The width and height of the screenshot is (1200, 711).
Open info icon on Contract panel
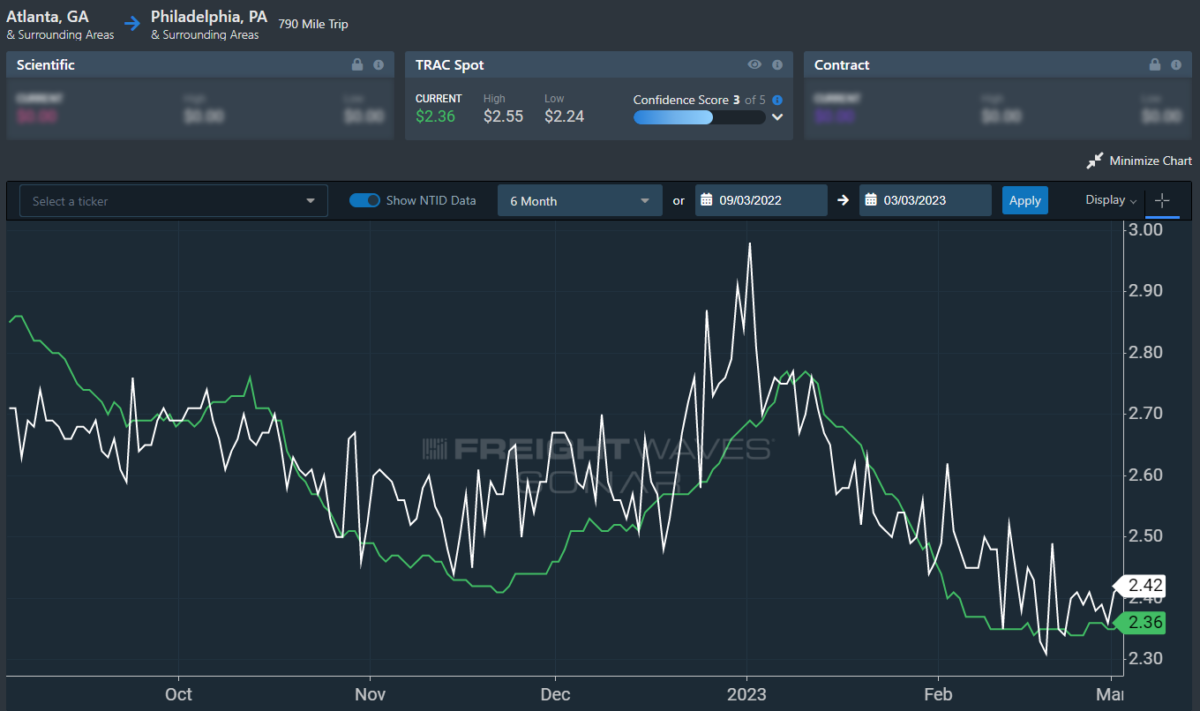point(1177,65)
